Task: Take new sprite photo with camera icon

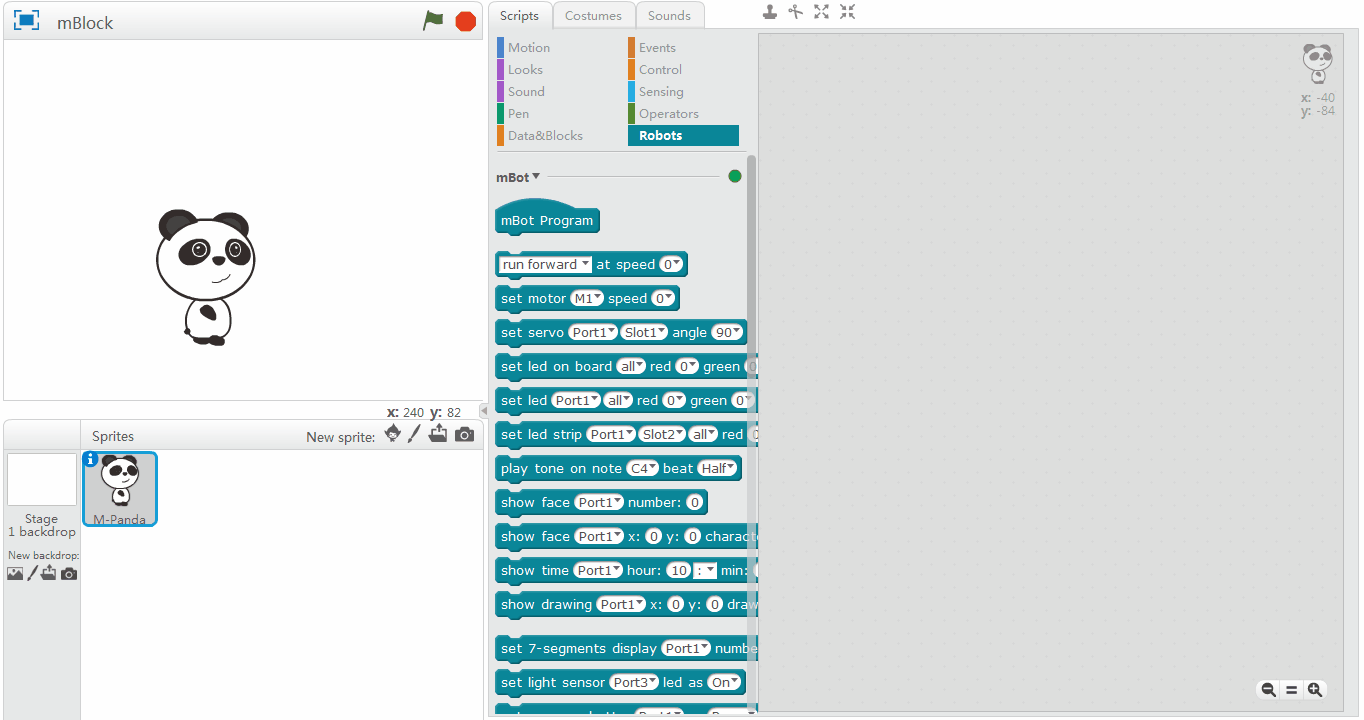Action: coord(464,435)
